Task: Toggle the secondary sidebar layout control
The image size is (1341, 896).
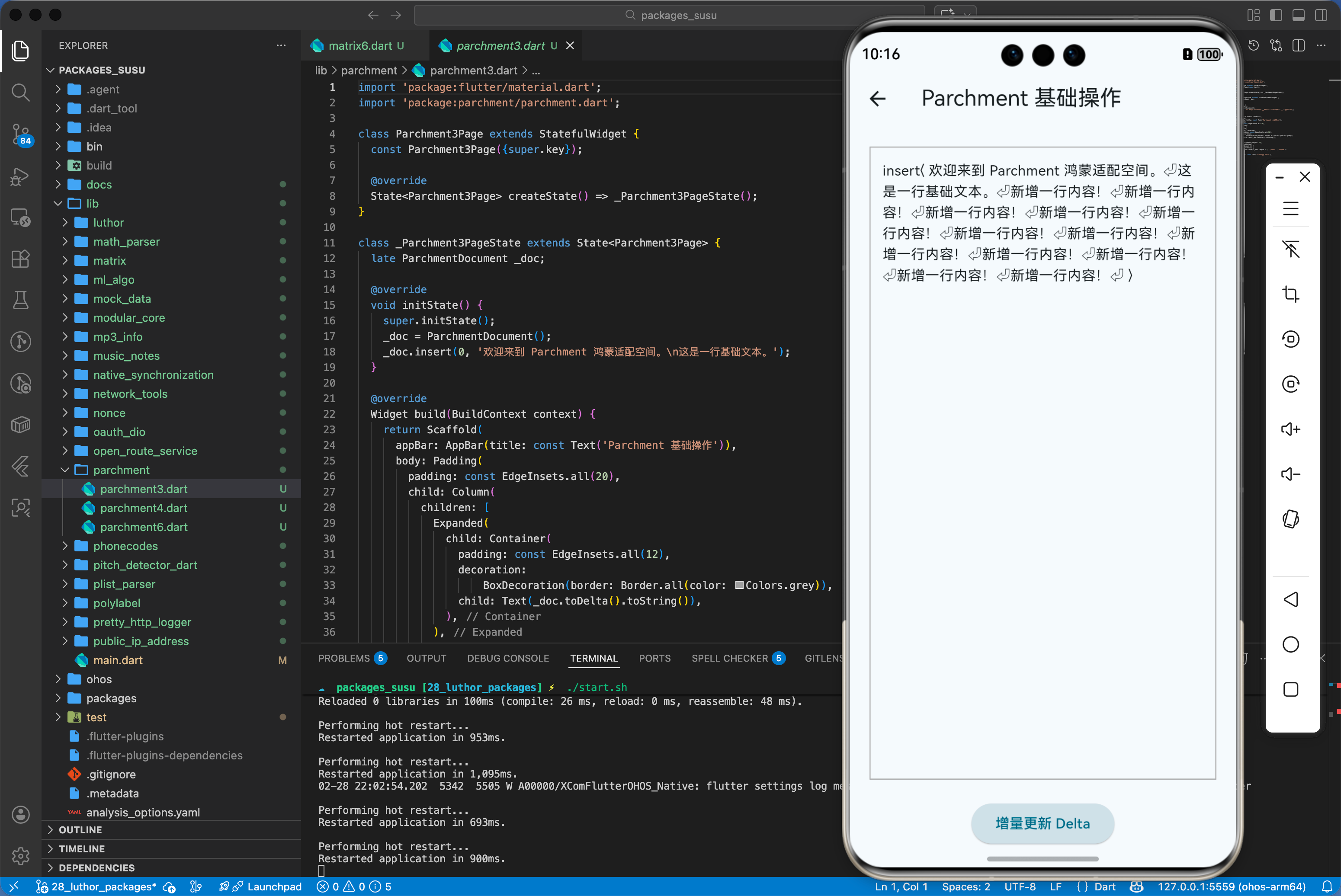Action: point(1321,16)
